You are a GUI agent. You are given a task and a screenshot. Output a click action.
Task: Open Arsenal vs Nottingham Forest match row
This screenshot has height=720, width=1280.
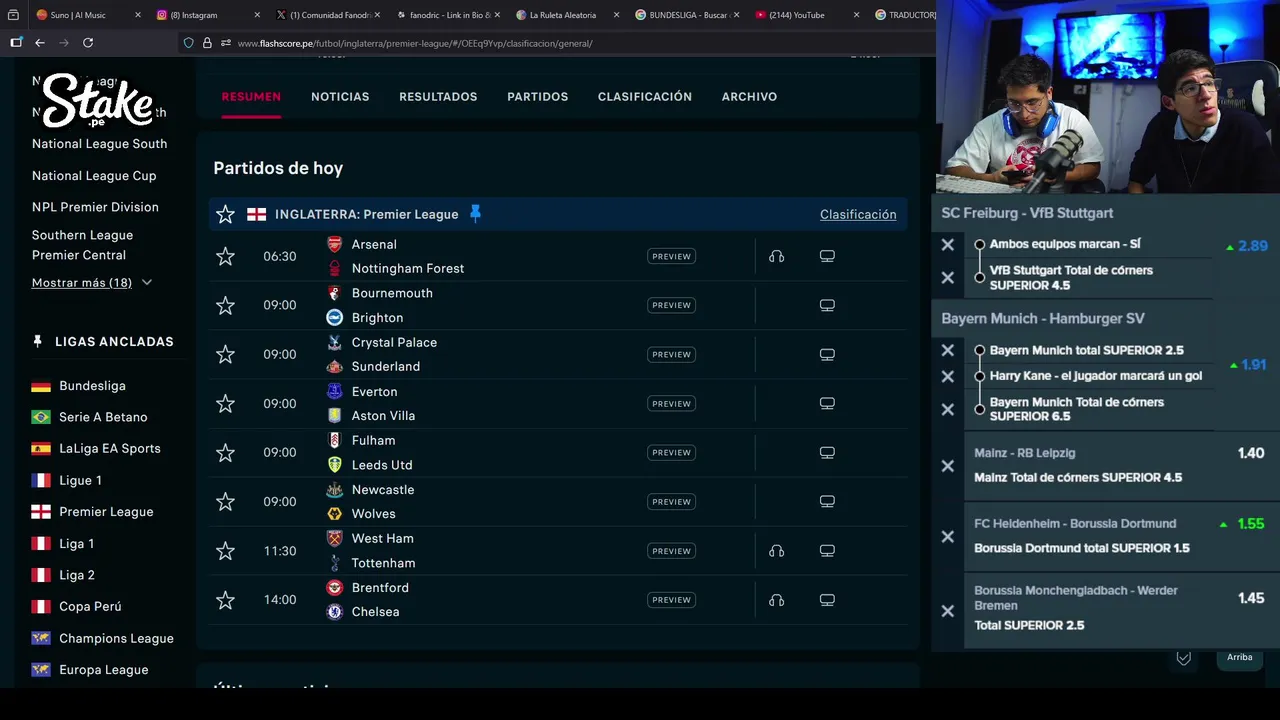point(558,256)
